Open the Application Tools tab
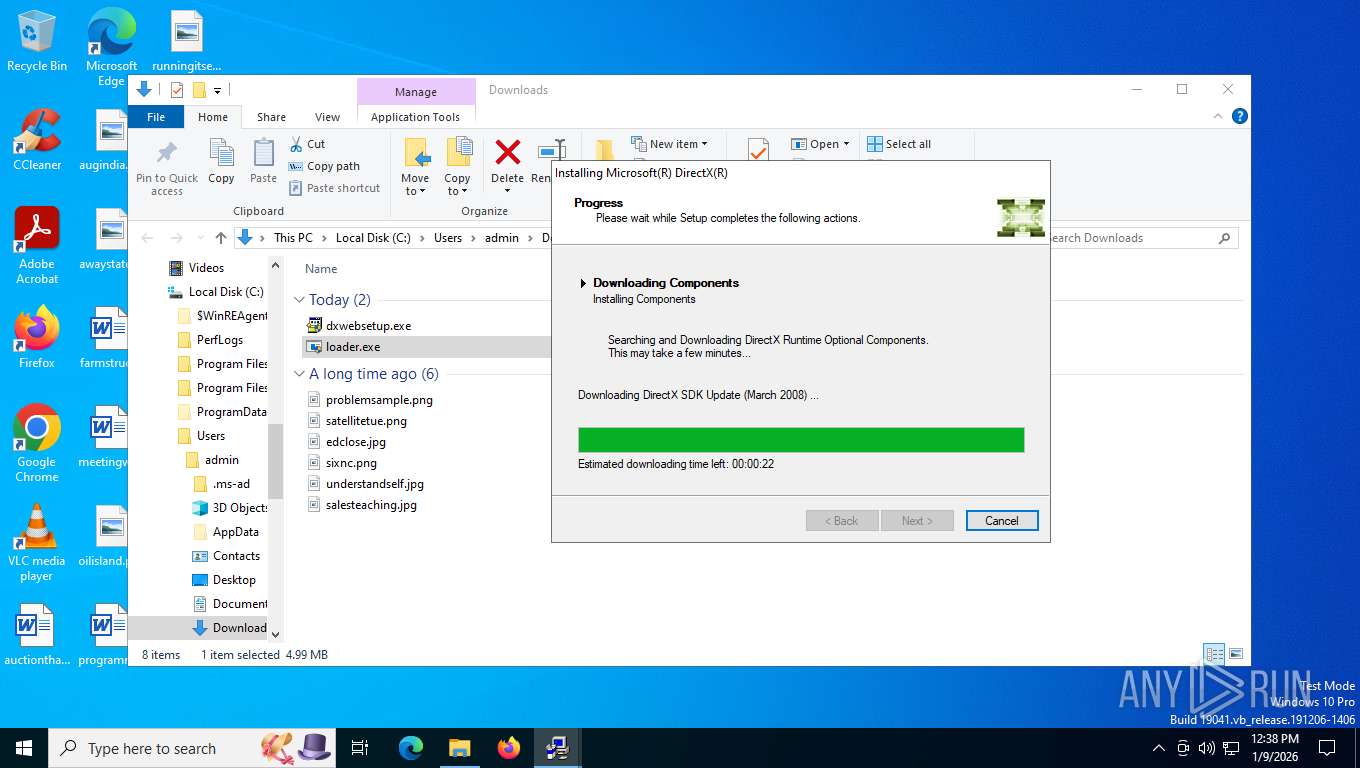Screen dimensions: 1360x768 pos(415,117)
